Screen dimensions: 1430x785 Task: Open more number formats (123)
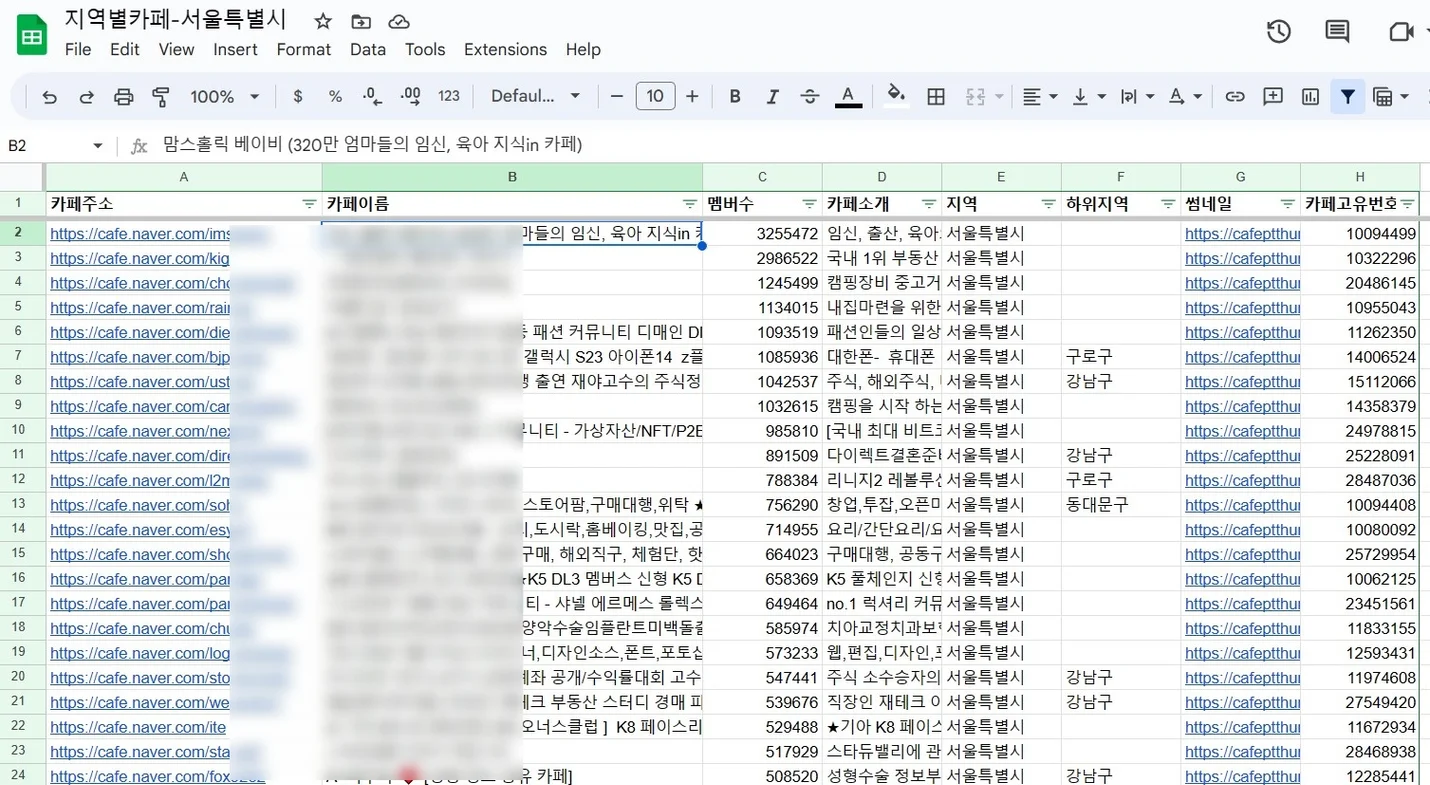point(449,97)
